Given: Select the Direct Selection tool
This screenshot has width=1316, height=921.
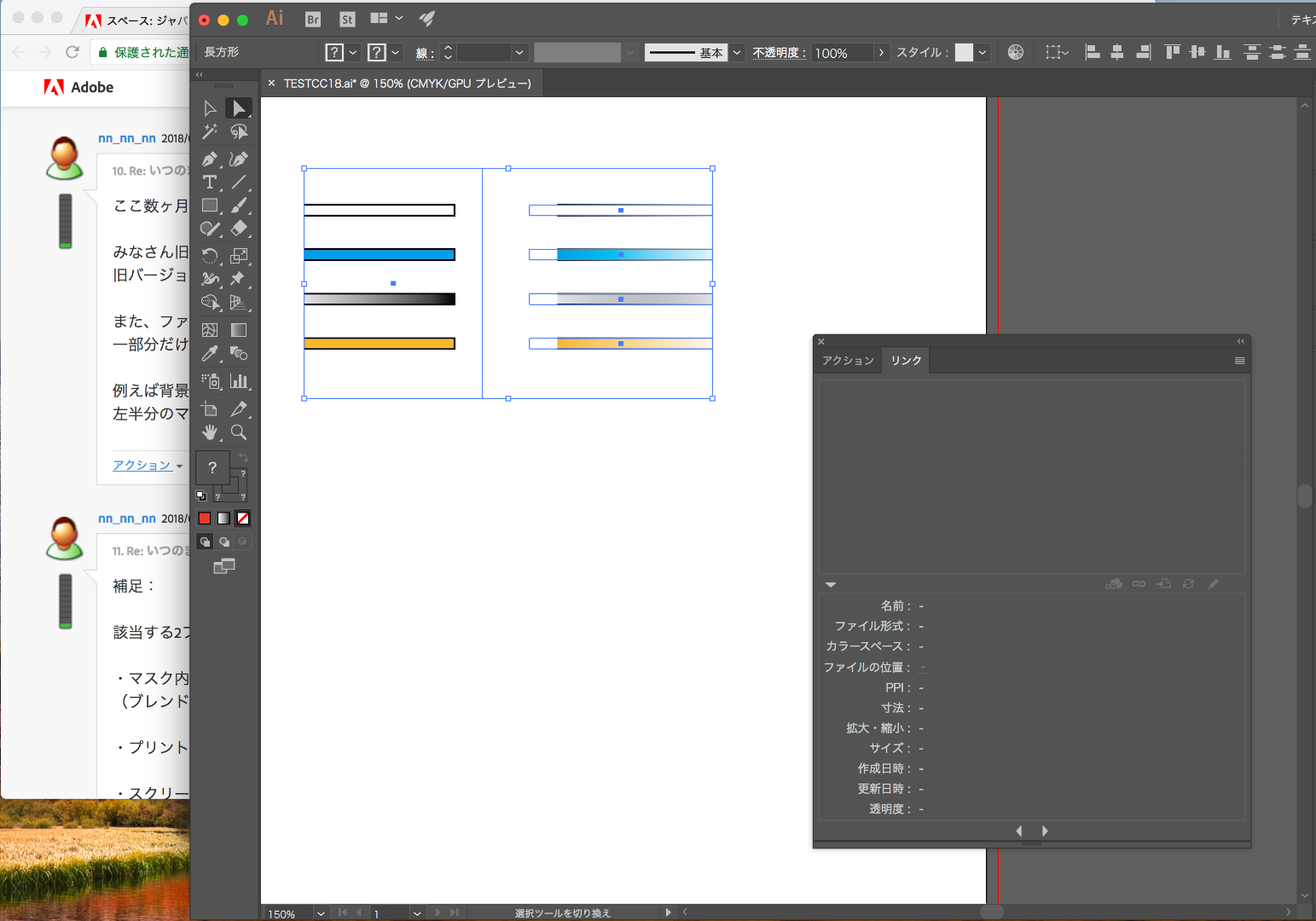Looking at the screenshot, I should pyautogui.click(x=239, y=108).
